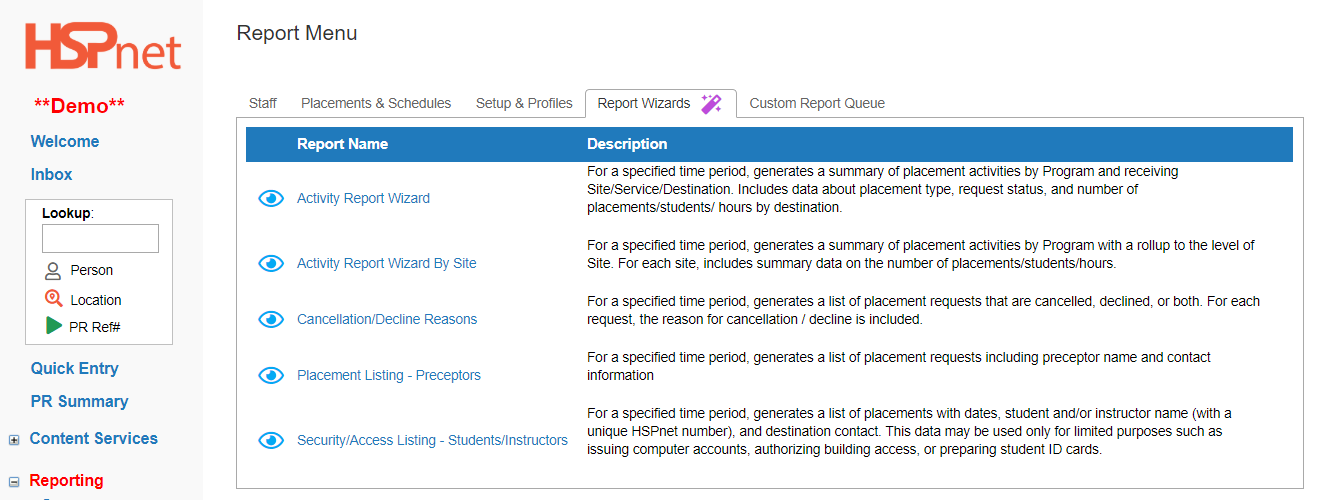Open the Cancellation/Decline Reasons report link
This screenshot has width=1325, height=500.
(x=387, y=319)
